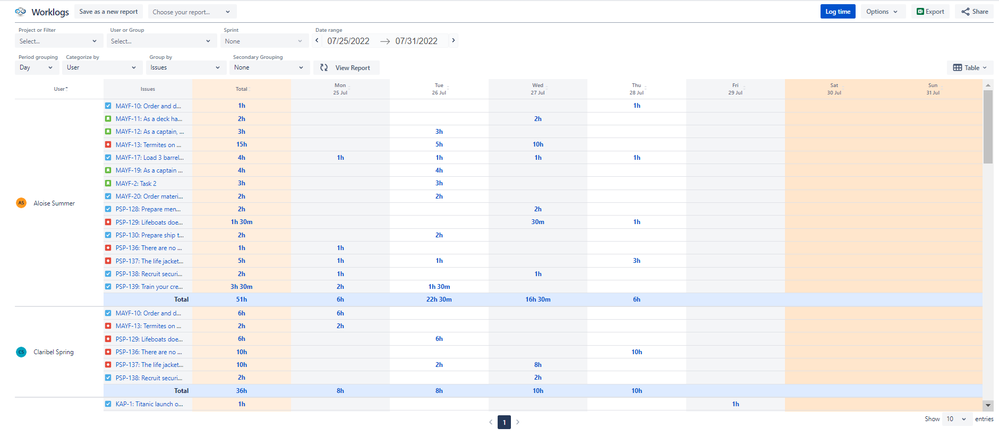Viewport: 999px width, 437px height.
Task: Click the 10h Thursday entry for PSP-136
Action: (x=636, y=352)
